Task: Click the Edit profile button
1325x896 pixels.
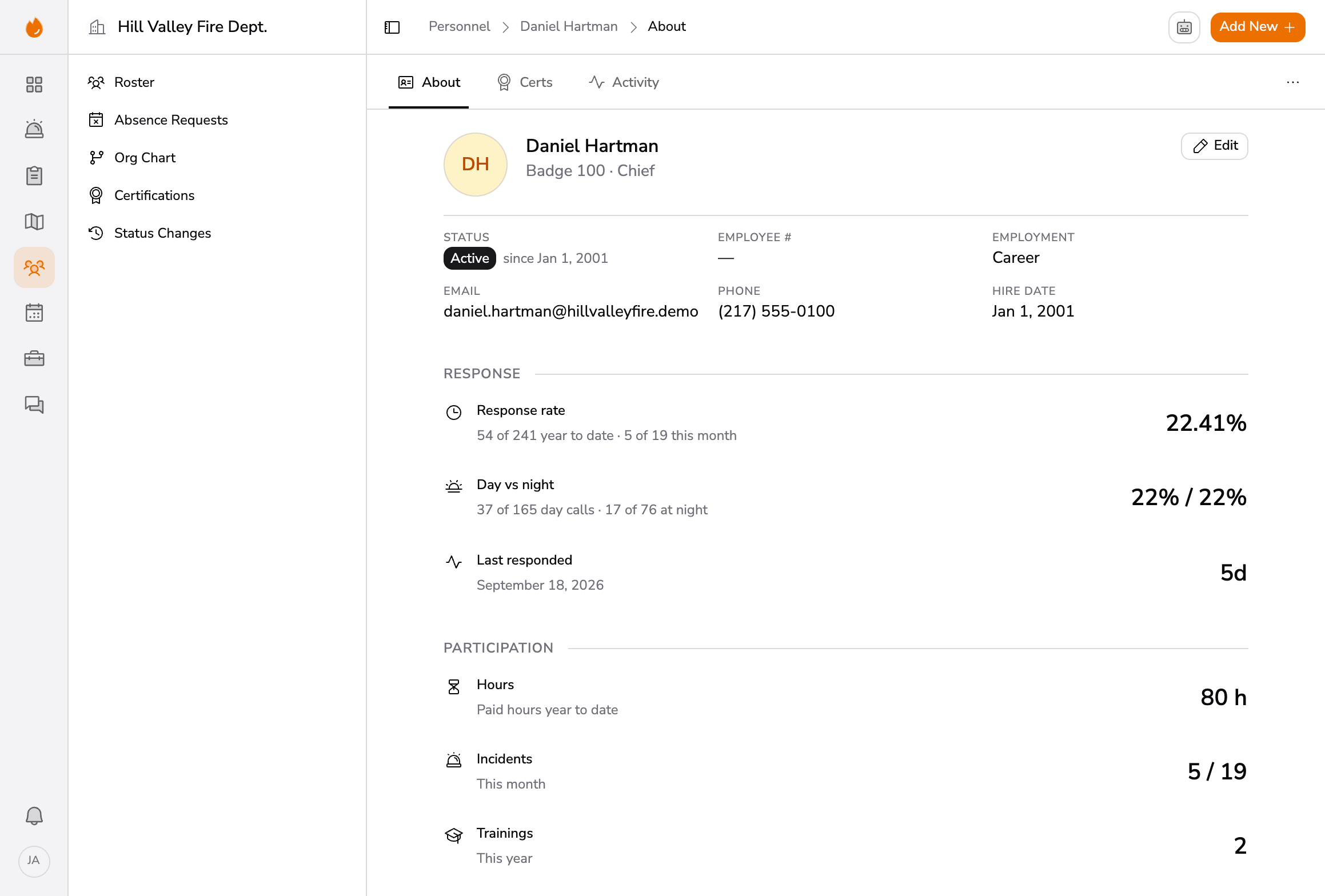Action: pos(1215,146)
